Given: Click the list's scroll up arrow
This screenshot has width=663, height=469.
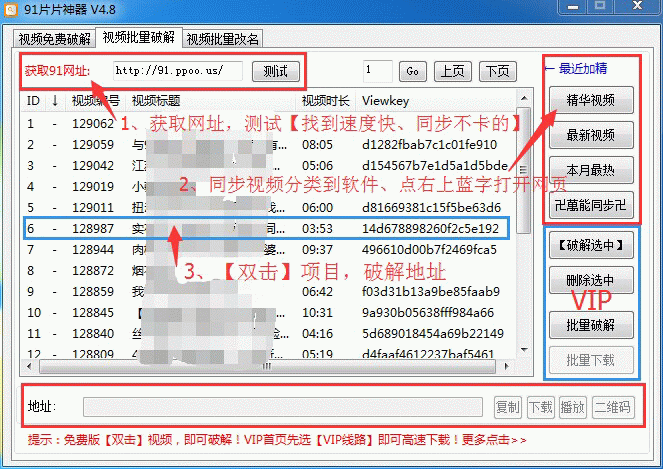Looking at the screenshot, I should [x=524, y=98].
